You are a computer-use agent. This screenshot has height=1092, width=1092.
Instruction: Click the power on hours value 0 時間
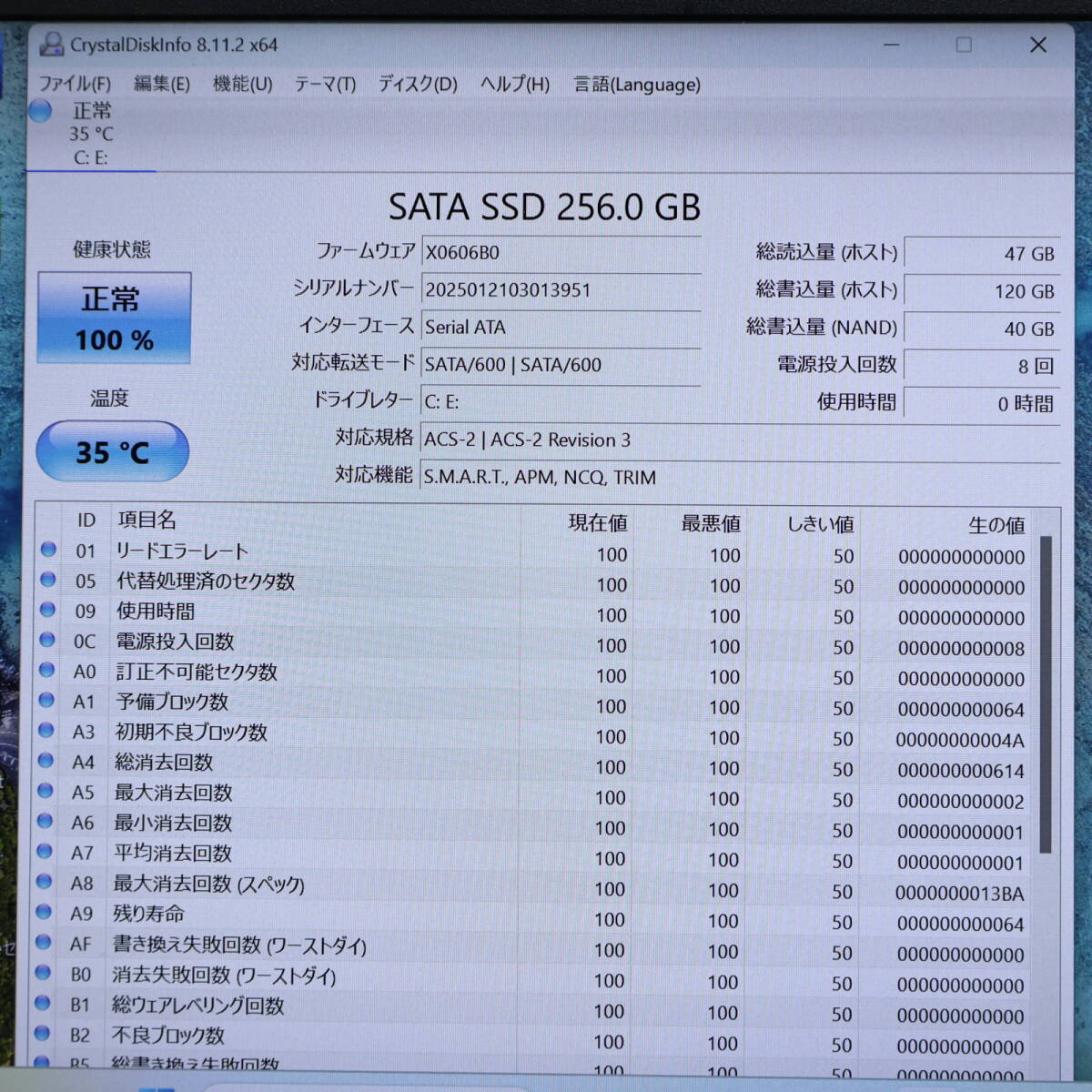tap(983, 403)
